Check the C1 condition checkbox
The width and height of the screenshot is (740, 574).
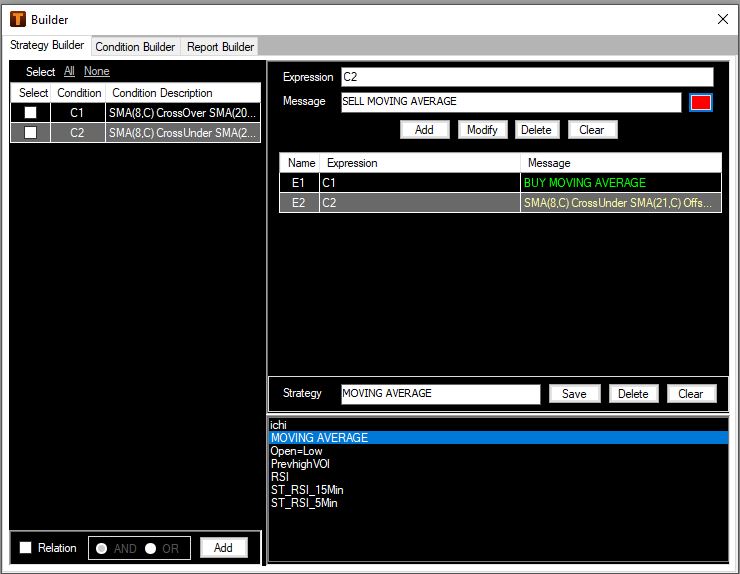click(31, 112)
